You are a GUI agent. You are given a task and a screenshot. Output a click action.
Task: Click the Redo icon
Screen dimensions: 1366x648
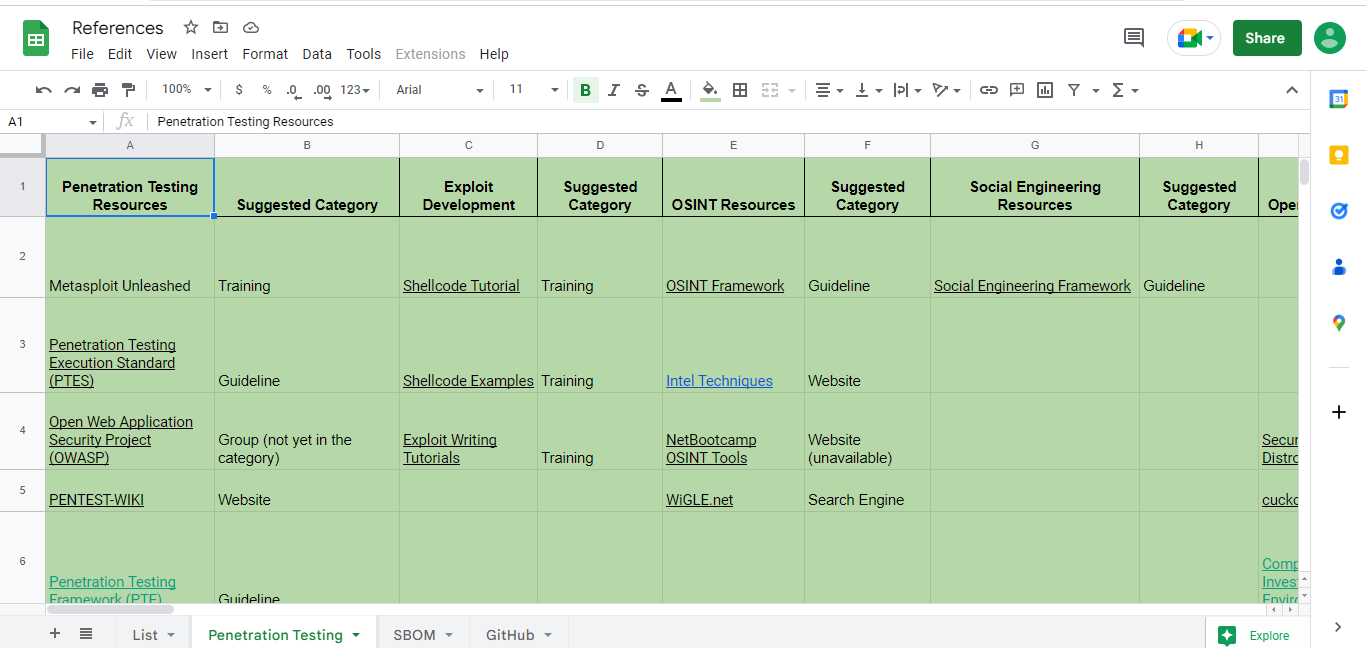pos(72,90)
